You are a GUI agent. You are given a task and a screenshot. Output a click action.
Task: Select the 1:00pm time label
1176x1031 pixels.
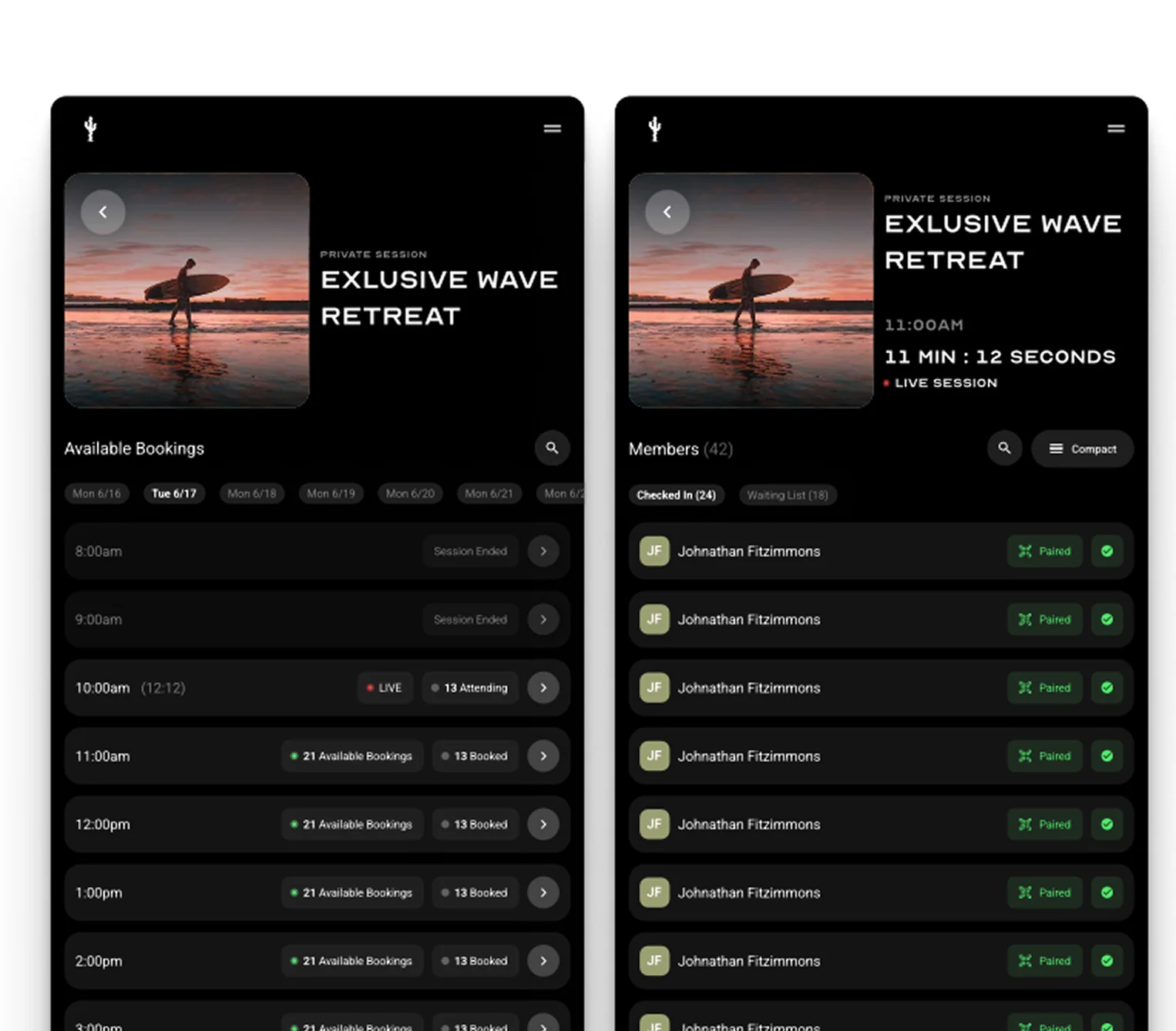tap(99, 892)
